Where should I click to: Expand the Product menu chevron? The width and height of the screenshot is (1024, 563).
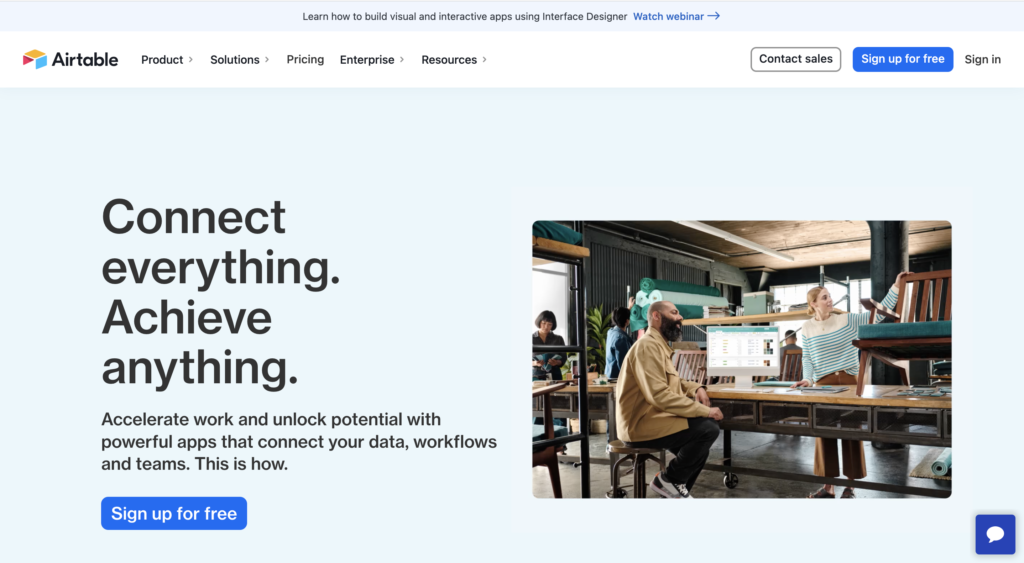tap(191, 59)
